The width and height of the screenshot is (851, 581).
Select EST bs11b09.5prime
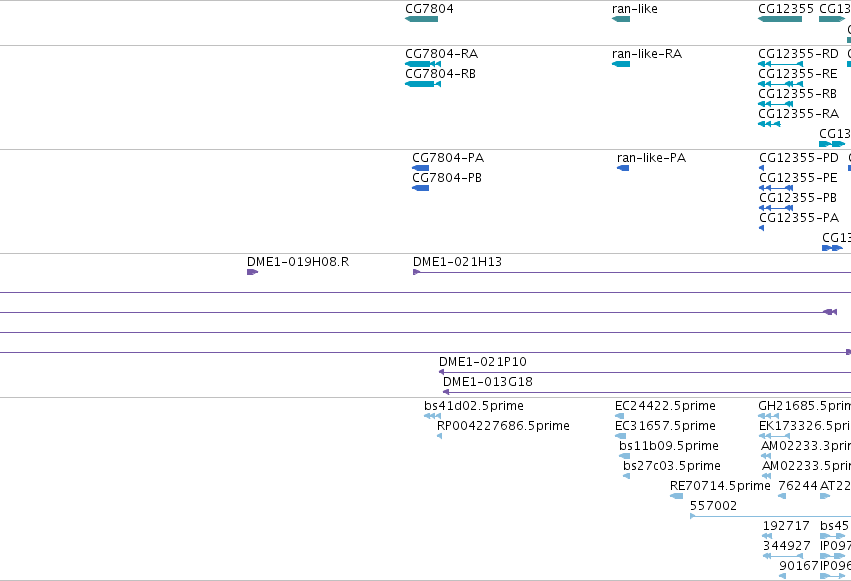[625, 456]
